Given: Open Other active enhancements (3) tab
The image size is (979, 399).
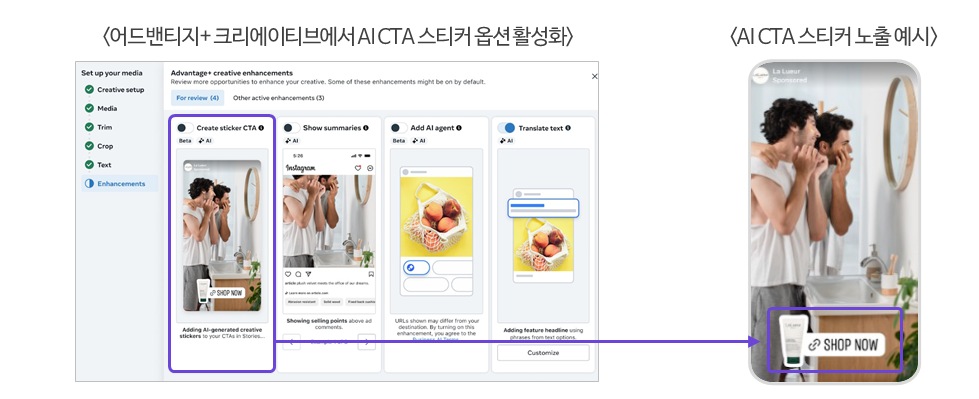Looking at the screenshot, I should (278, 98).
